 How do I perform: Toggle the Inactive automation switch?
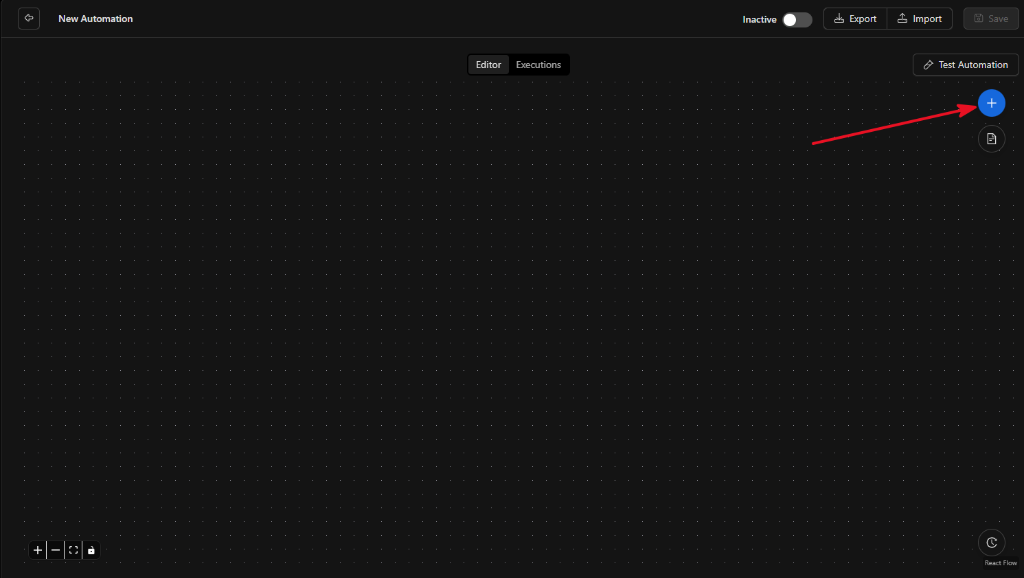point(797,20)
